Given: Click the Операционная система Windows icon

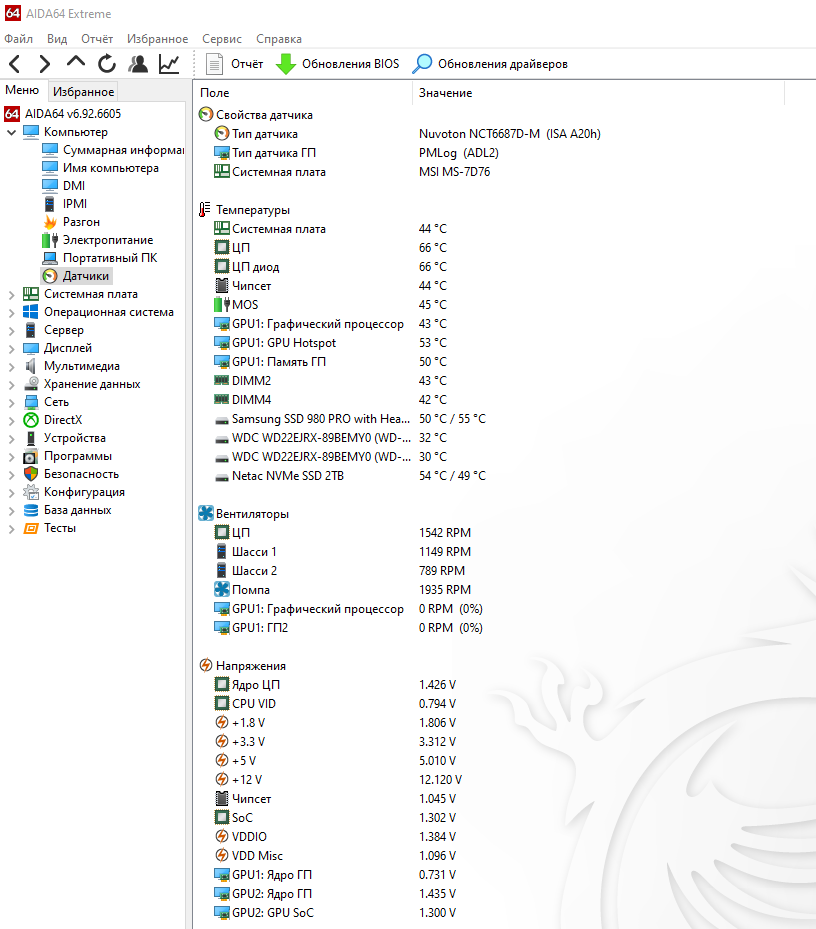Looking at the screenshot, I should [x=31, y=312].
